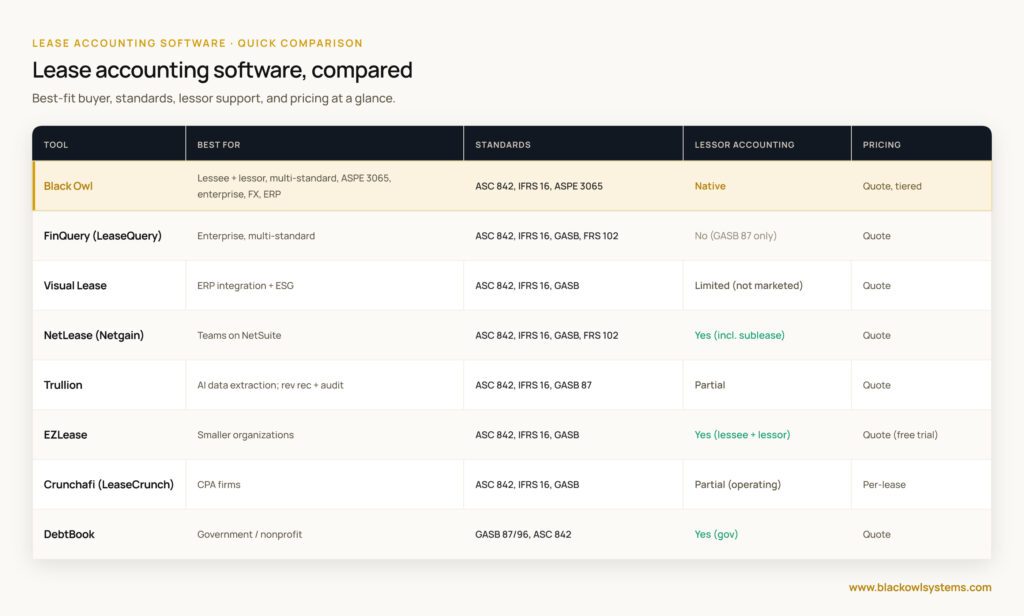
Task: Click Crunchafi's standards cell
Action: coord(527,484)
